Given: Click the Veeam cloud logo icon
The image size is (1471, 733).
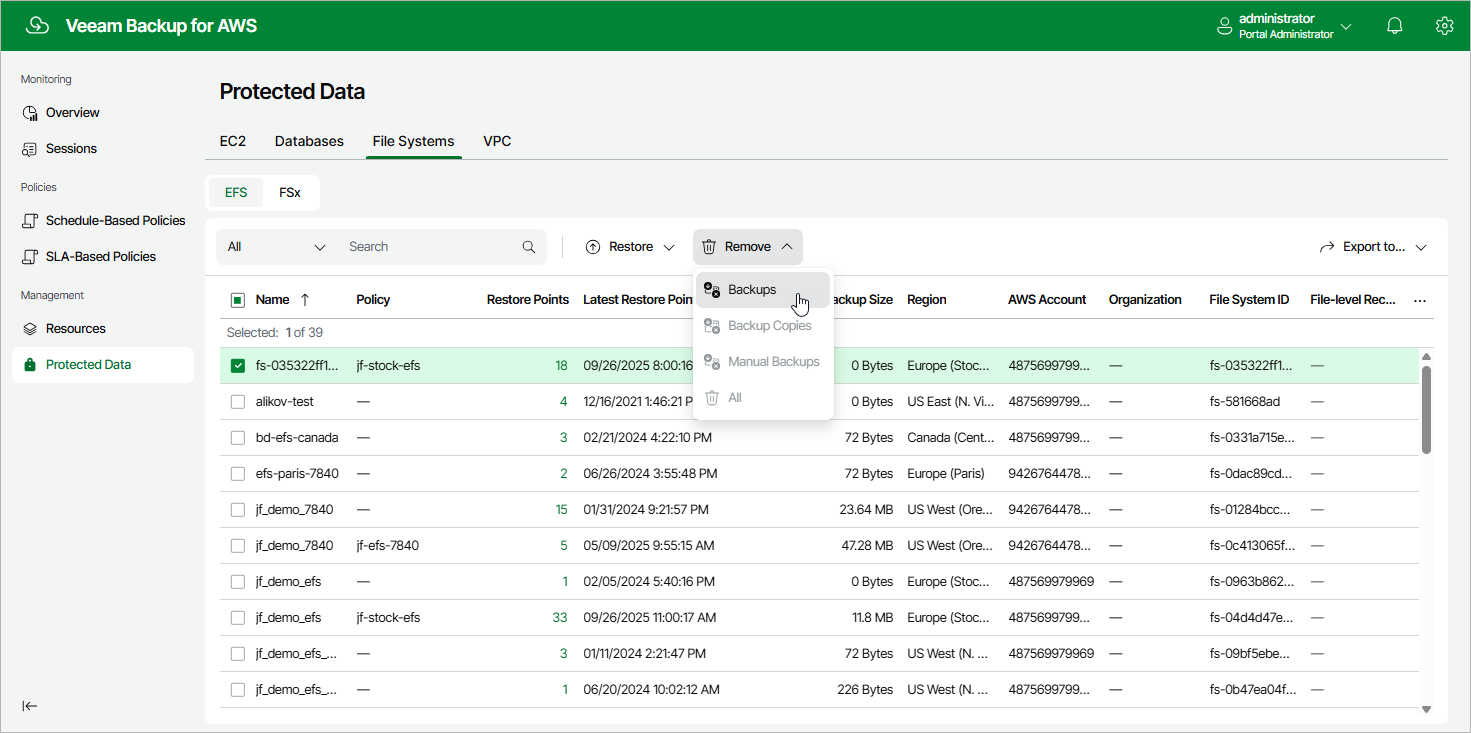Looking at the screenshot, I should (x=37, y=26).
